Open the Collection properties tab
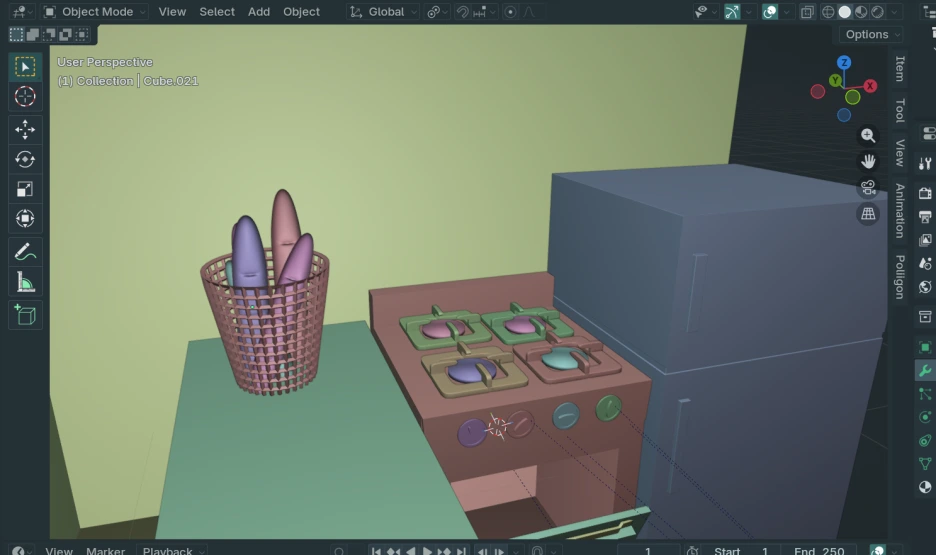Screen dimensions: 936x555 pyautogui.click(x=925, y=316)
